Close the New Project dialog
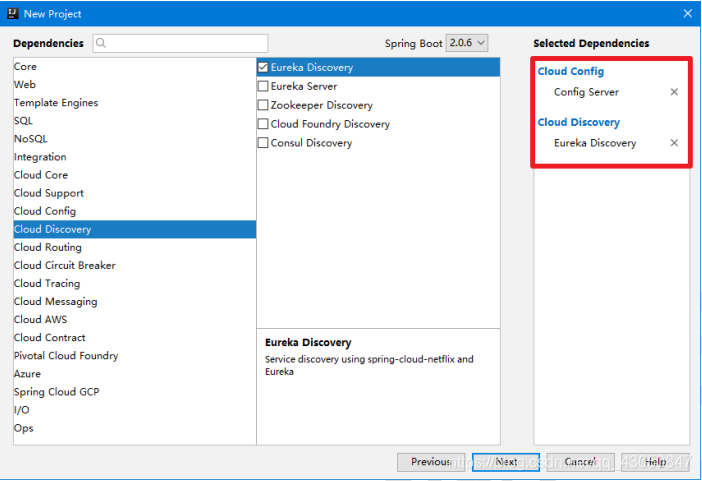Screen dimensions: 702x481 coord(688,13)
